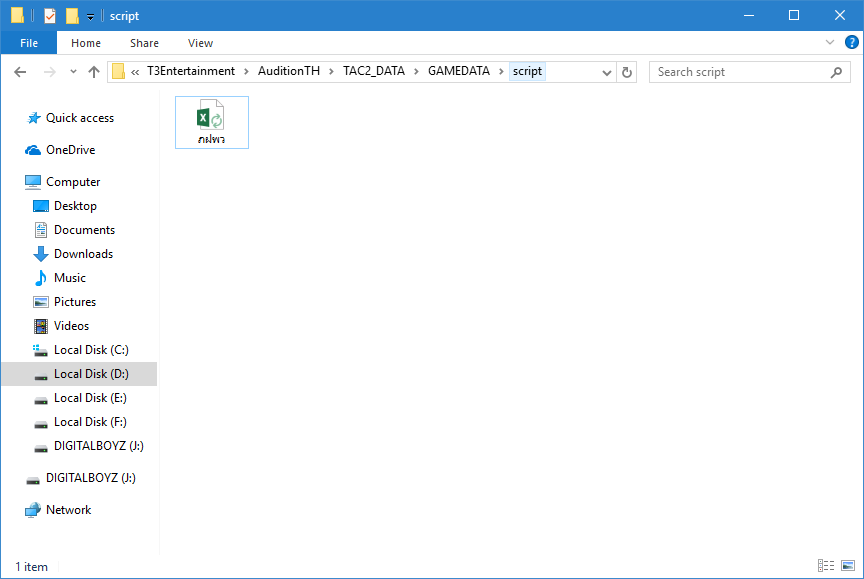Viewport: 864px width, 579px height.
Task: Click the New folder icon in quick access toolbar
Action: click(72, 16)
